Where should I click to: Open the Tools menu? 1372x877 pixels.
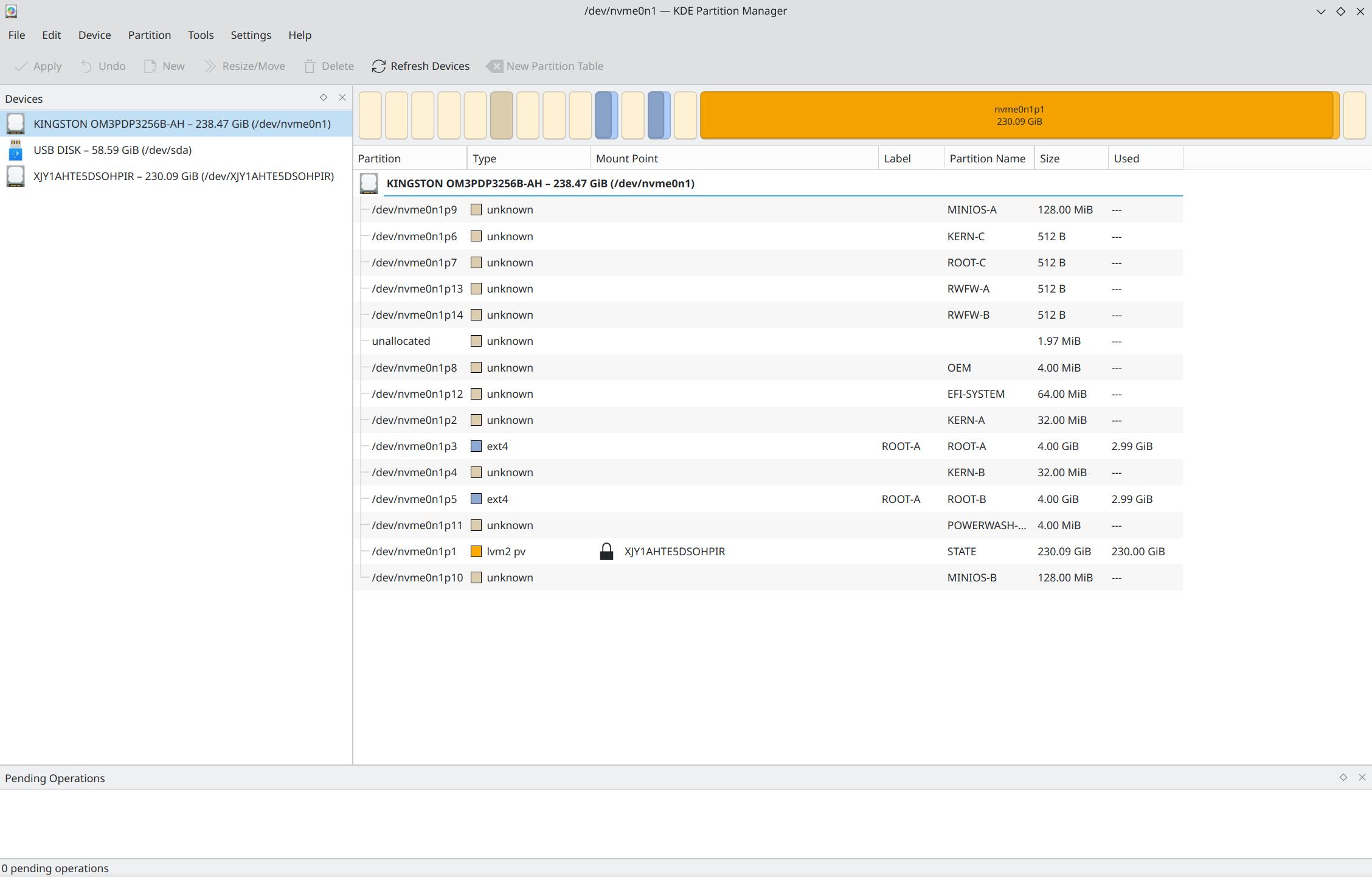click(201, 35)
